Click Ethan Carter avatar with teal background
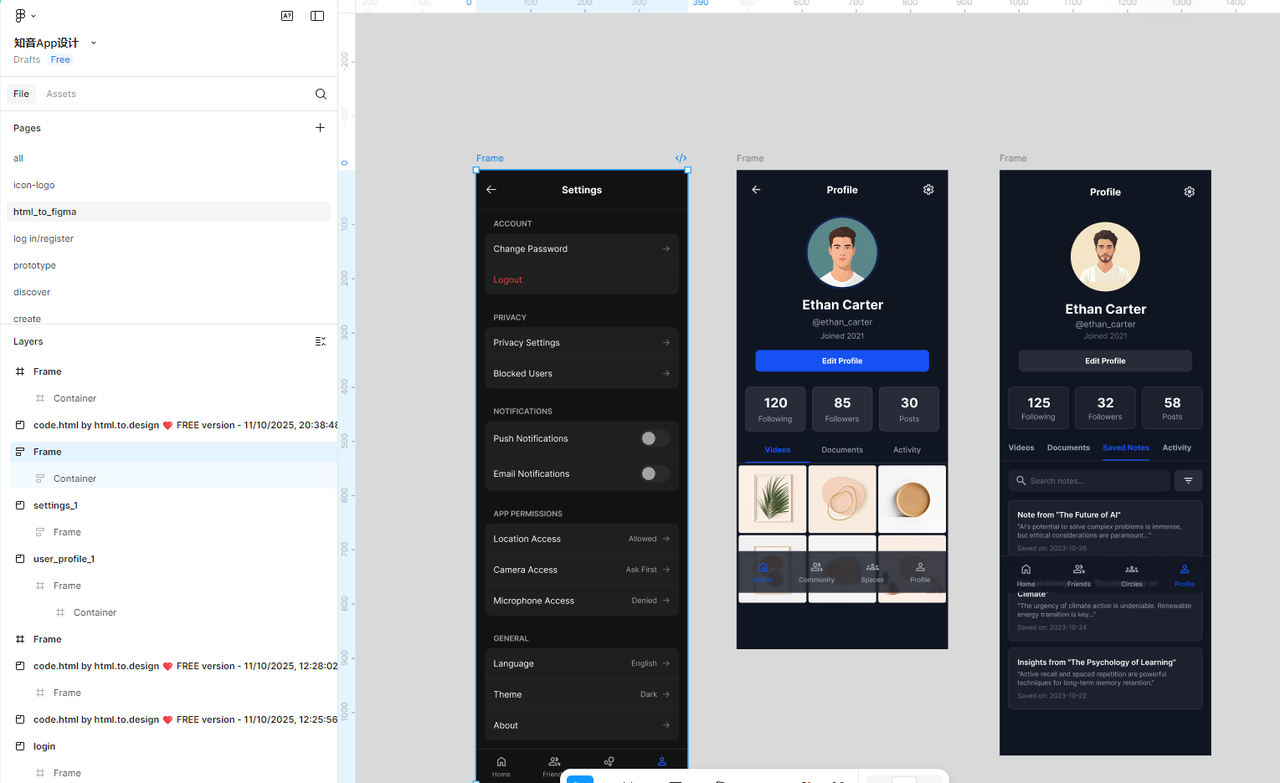 point(842,252)
